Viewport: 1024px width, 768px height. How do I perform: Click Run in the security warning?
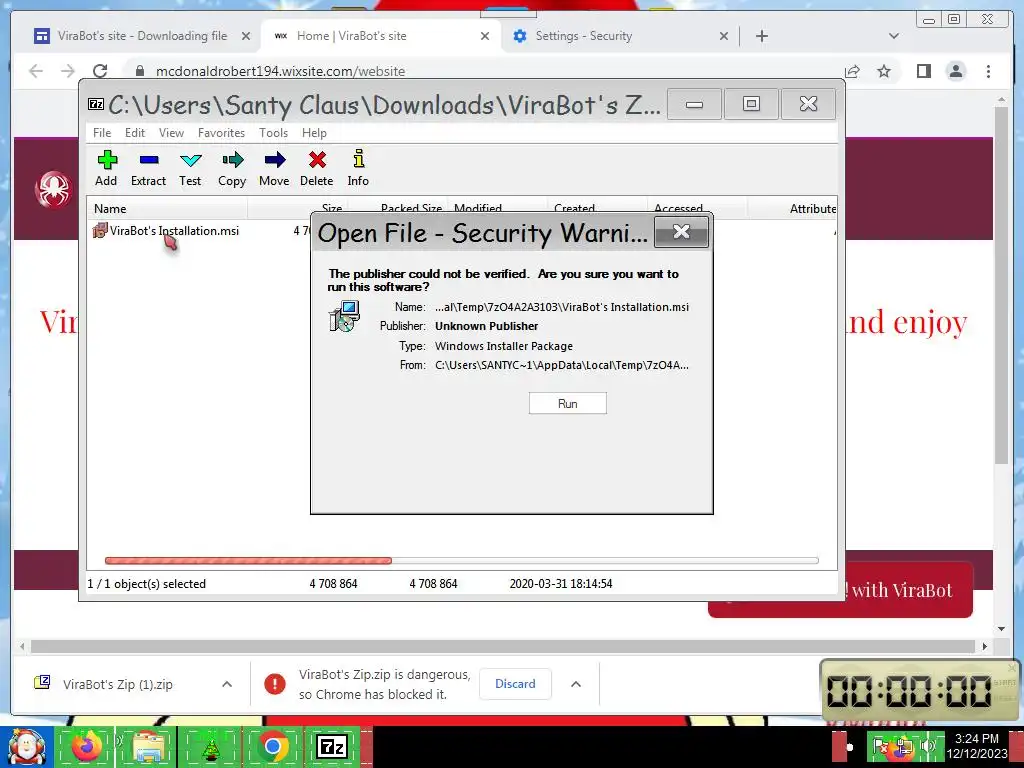pyautogui.click(x=568, y=404)
